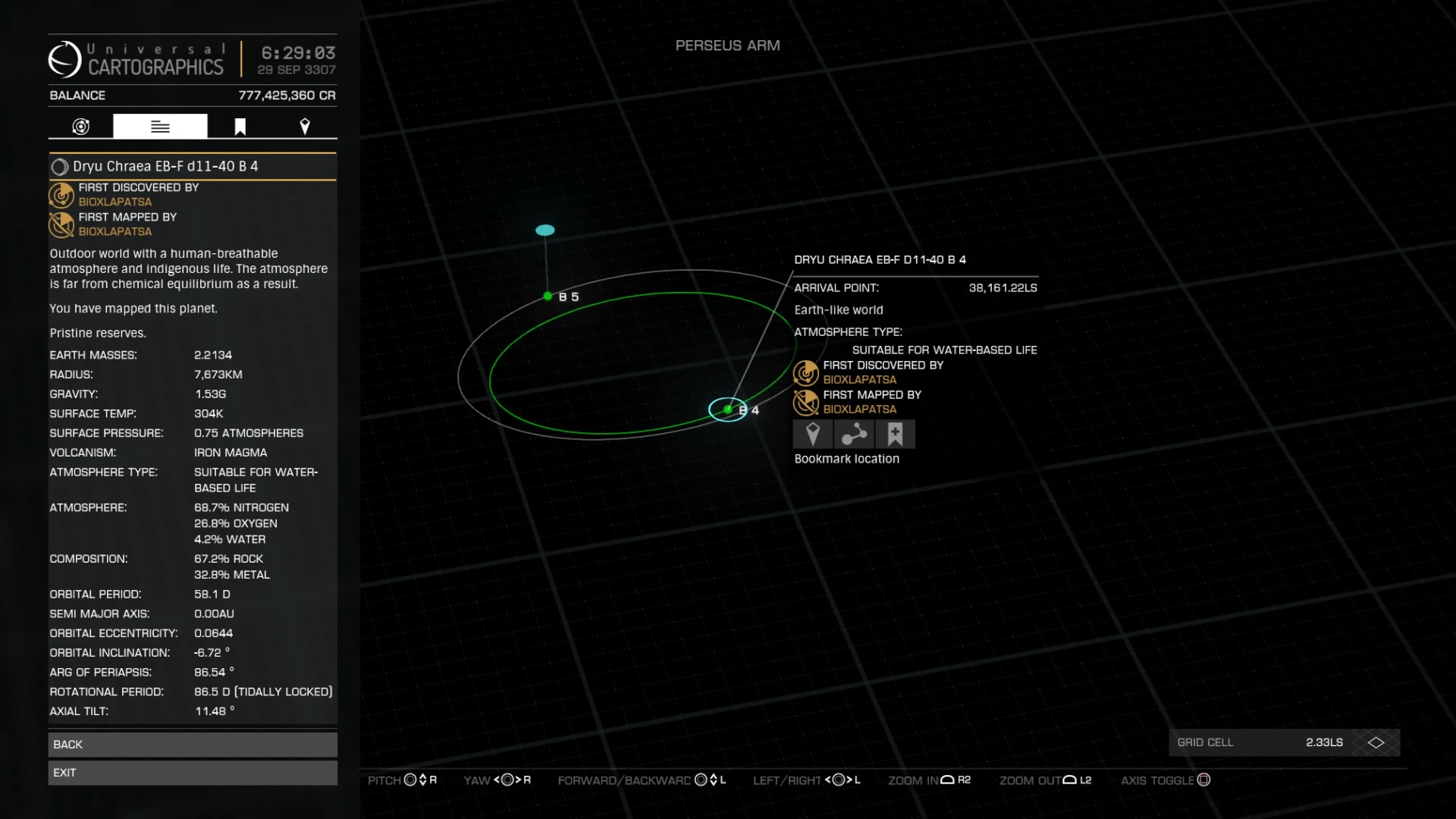Click the Bookmark location icon
1456x819 pixels.
[x=896, y=435]
